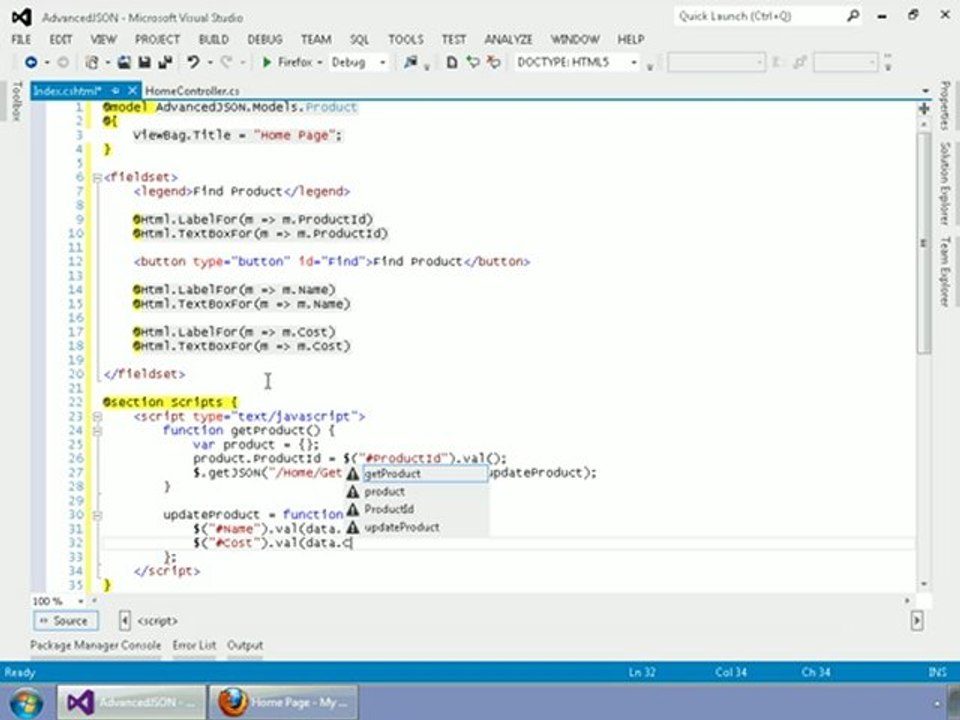Start debugging with green play icon
The width and height of the screenshot is (960, 720).
pos(267,62)
